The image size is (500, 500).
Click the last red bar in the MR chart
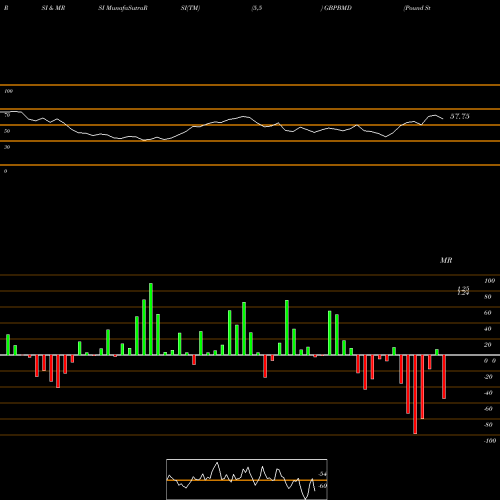point(444,377)
